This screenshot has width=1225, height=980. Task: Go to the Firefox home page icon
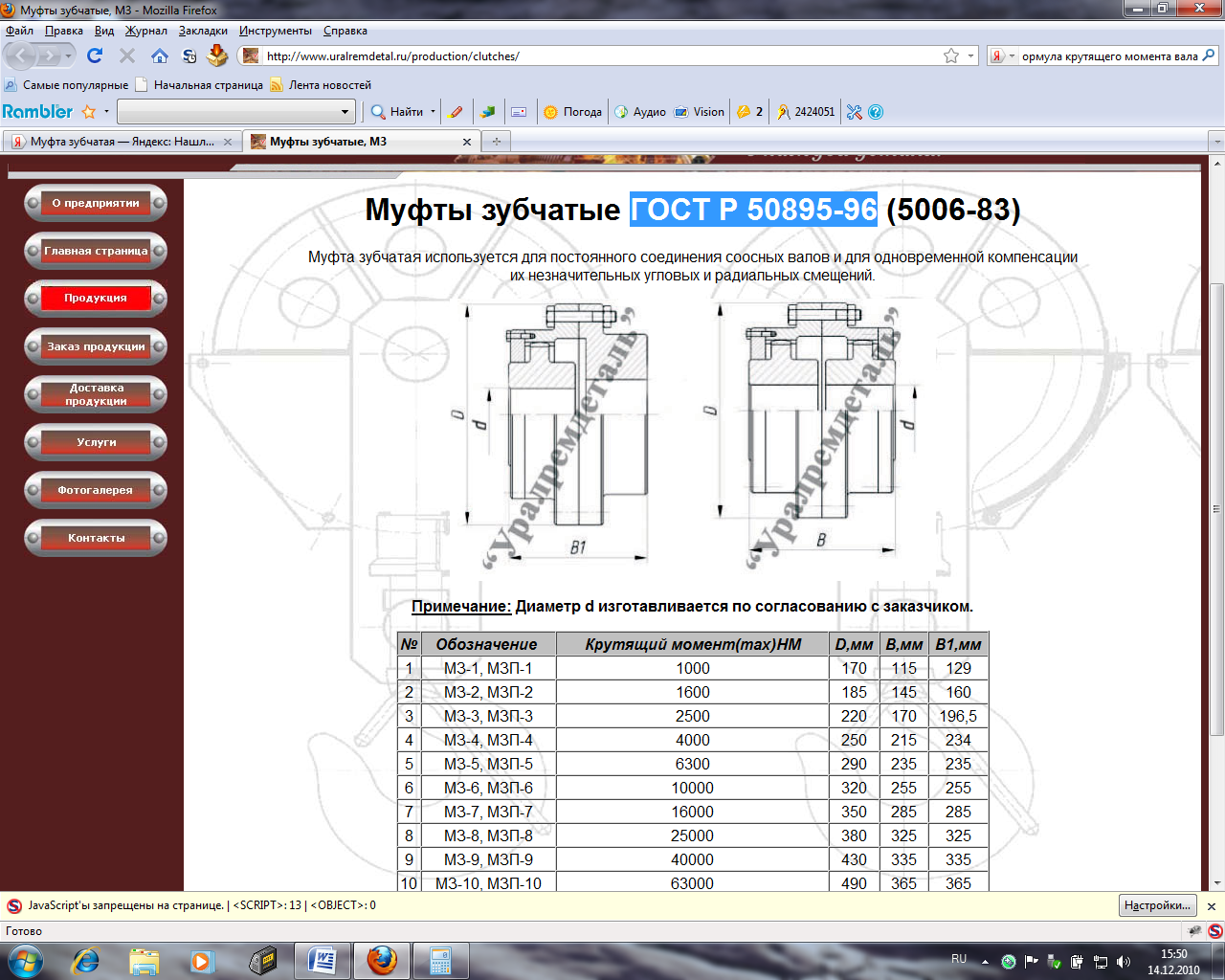coord(160,56)
